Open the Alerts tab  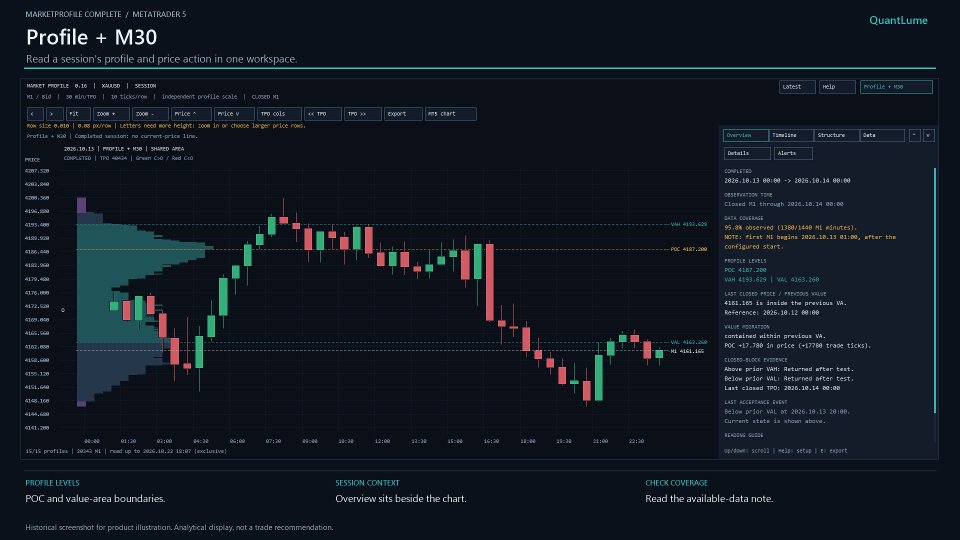point(793,154)
